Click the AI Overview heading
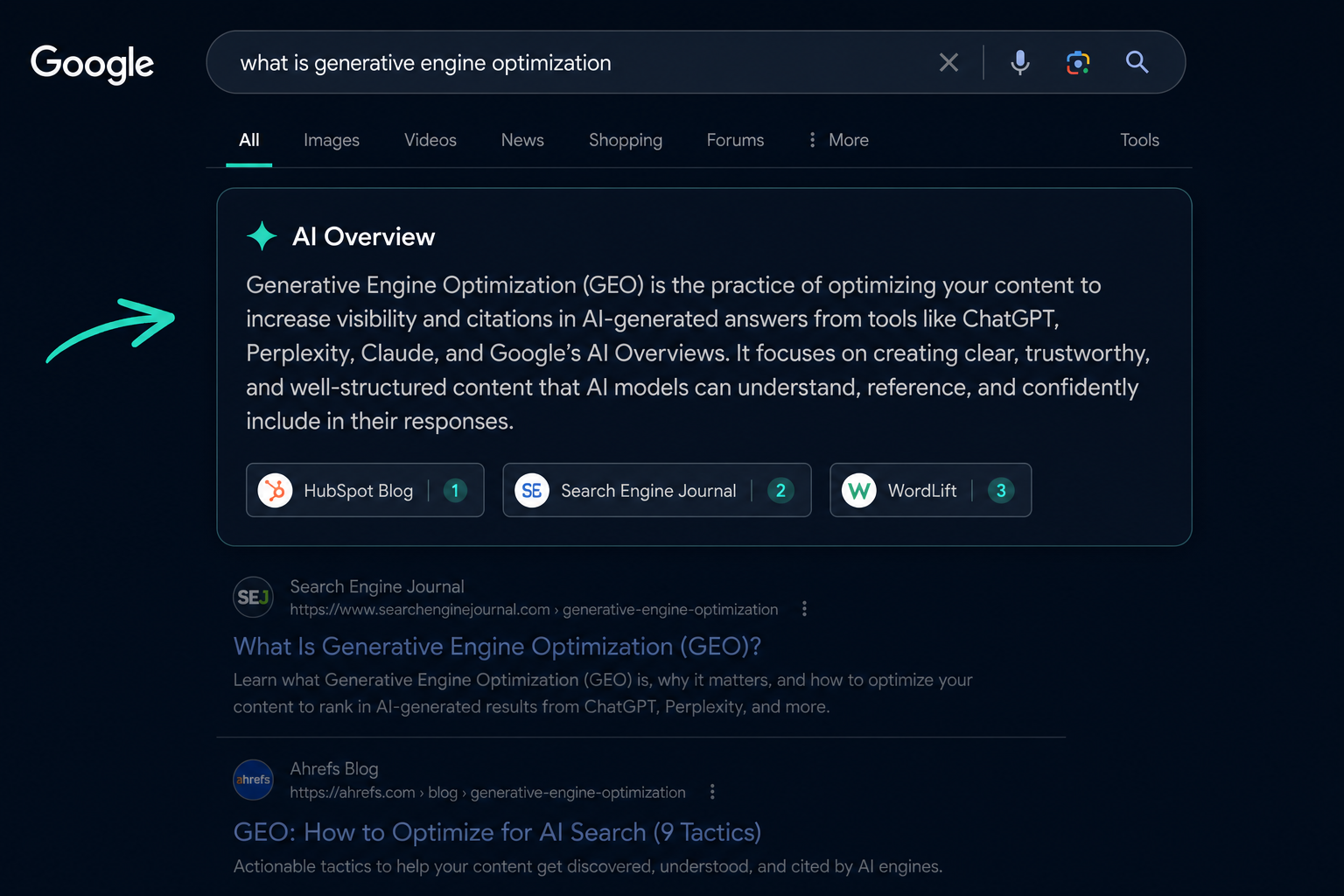Screen dimensions: 1344x896 [x=363, y=236]
